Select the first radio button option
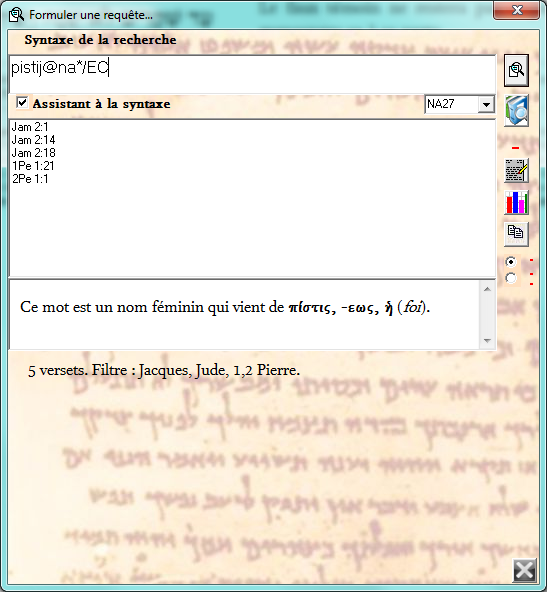This screenshot has height=592, width=547. pyautogui.click(x=511, y=262)
